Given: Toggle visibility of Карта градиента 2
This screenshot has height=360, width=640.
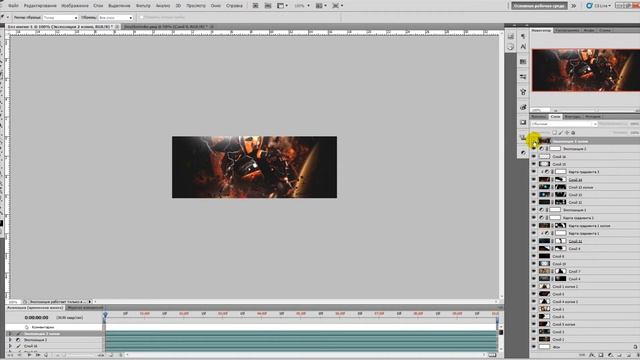Looking at the screenshot, I should click(533, 218).
